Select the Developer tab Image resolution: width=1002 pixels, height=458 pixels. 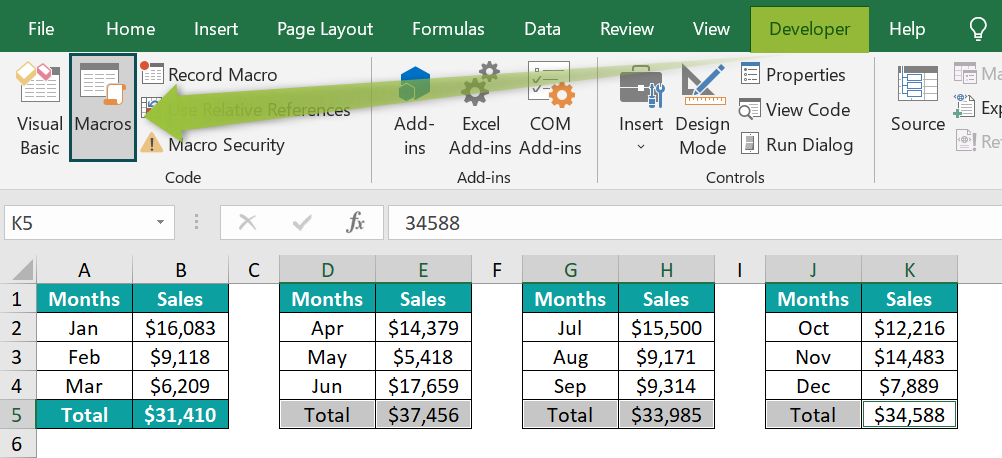810,29
